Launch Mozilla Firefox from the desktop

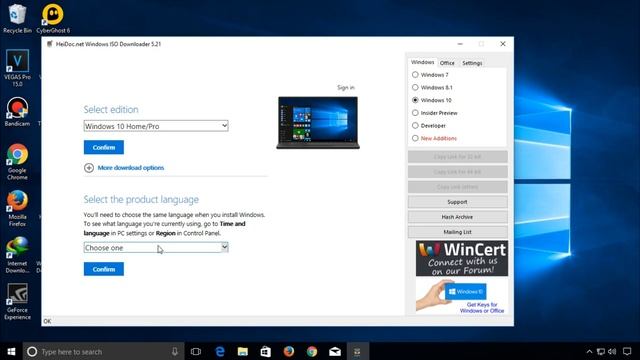pyautogui.click(x=17, y=208)
